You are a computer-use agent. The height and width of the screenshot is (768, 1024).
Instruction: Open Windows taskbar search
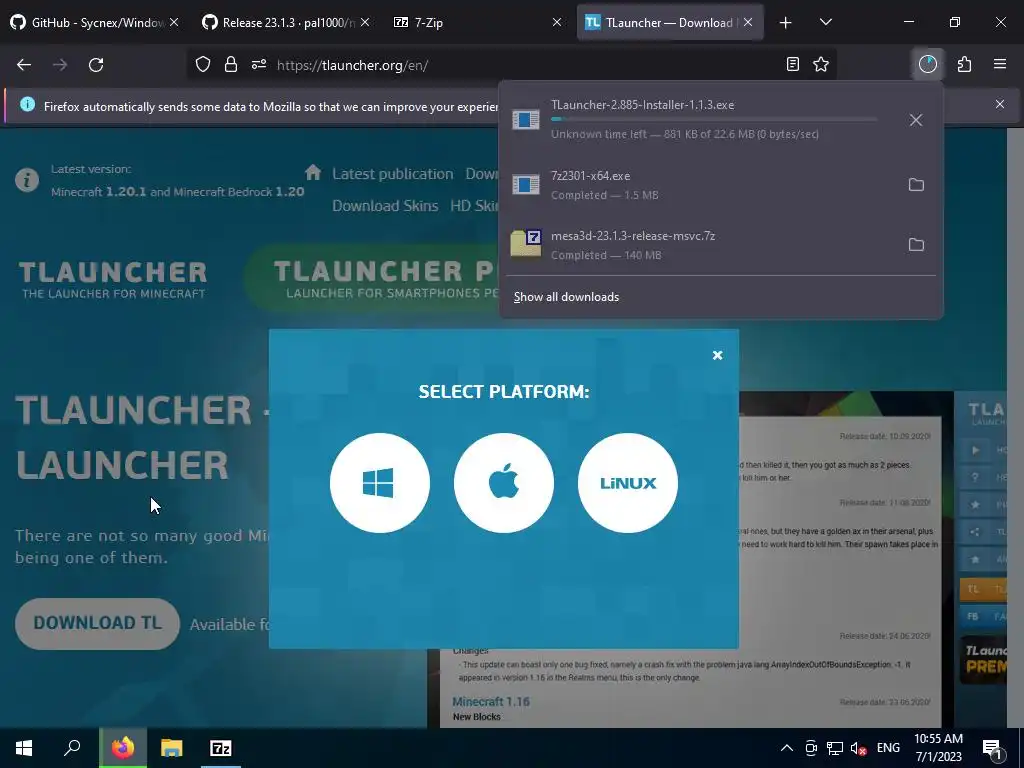click(72, 748)
